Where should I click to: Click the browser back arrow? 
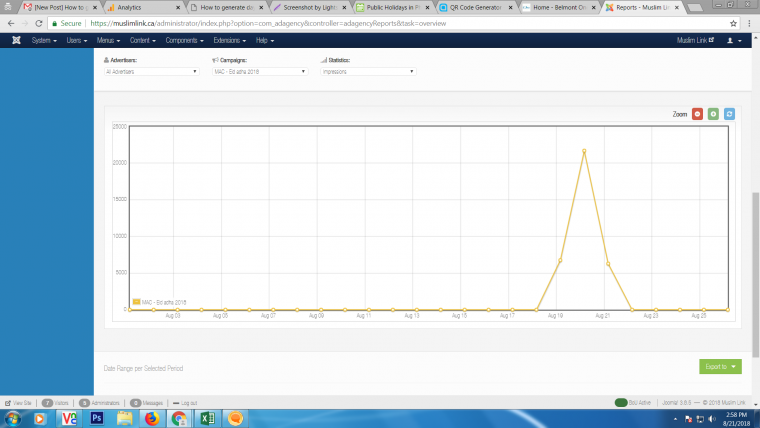point(11,23)
